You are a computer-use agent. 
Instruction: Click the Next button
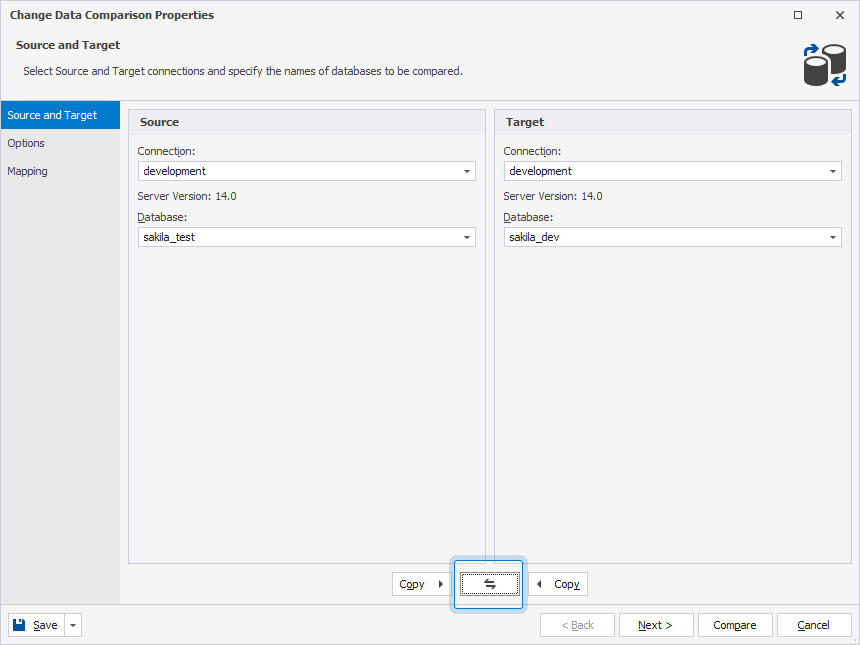coord(656,624)
